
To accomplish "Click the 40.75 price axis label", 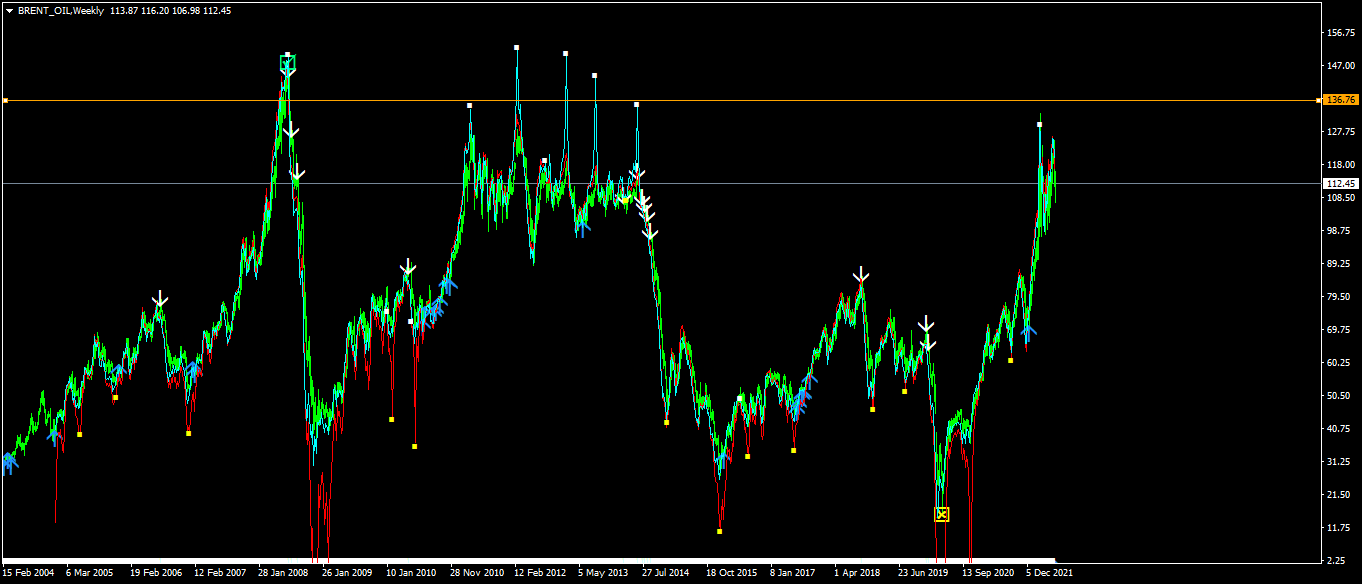I will 1340,428.
